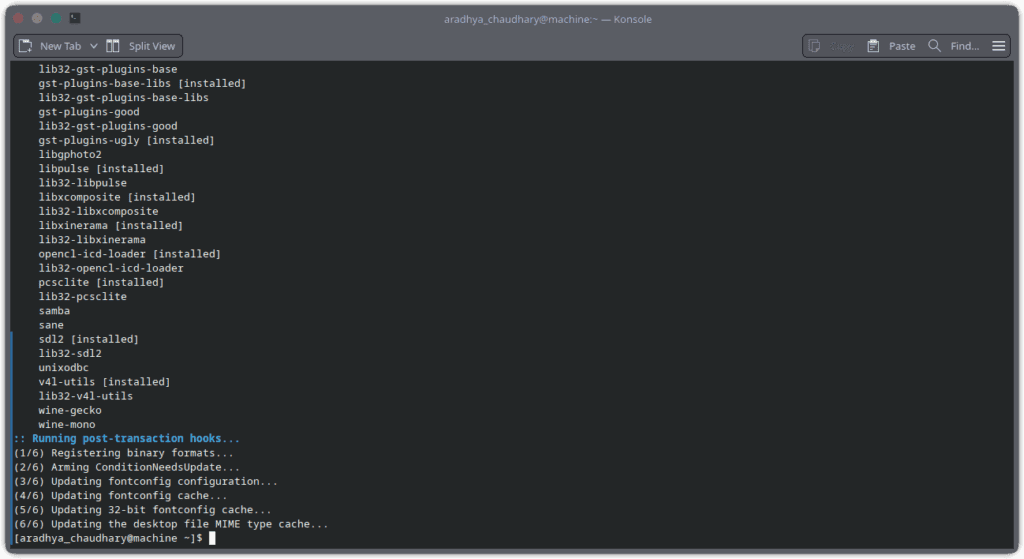The height and width of the screenshot is (559, 1024).
Task: Maximize the window using the green button
Action: click(x=56, y=18)
